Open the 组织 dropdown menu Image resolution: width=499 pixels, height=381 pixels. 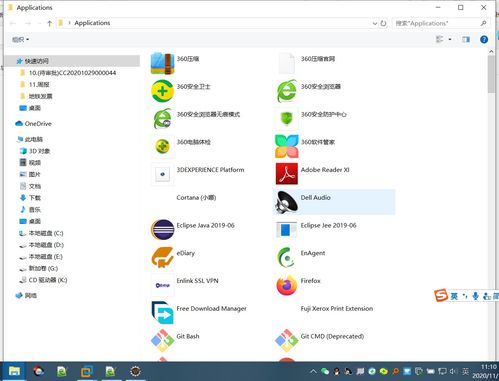click(20, 40)
